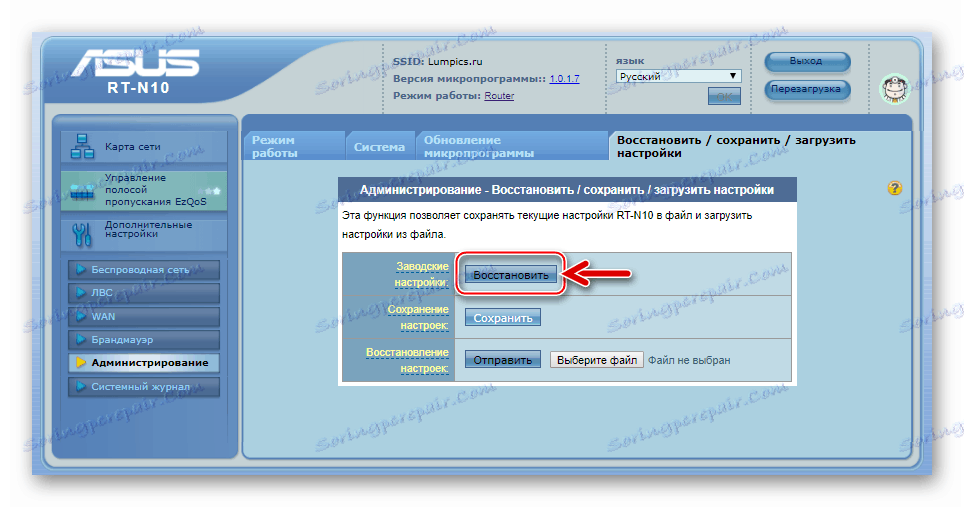The image size is (964, 507).
Task: Click the arrow icon beside ЛВС
Action: tap(81, 293)
